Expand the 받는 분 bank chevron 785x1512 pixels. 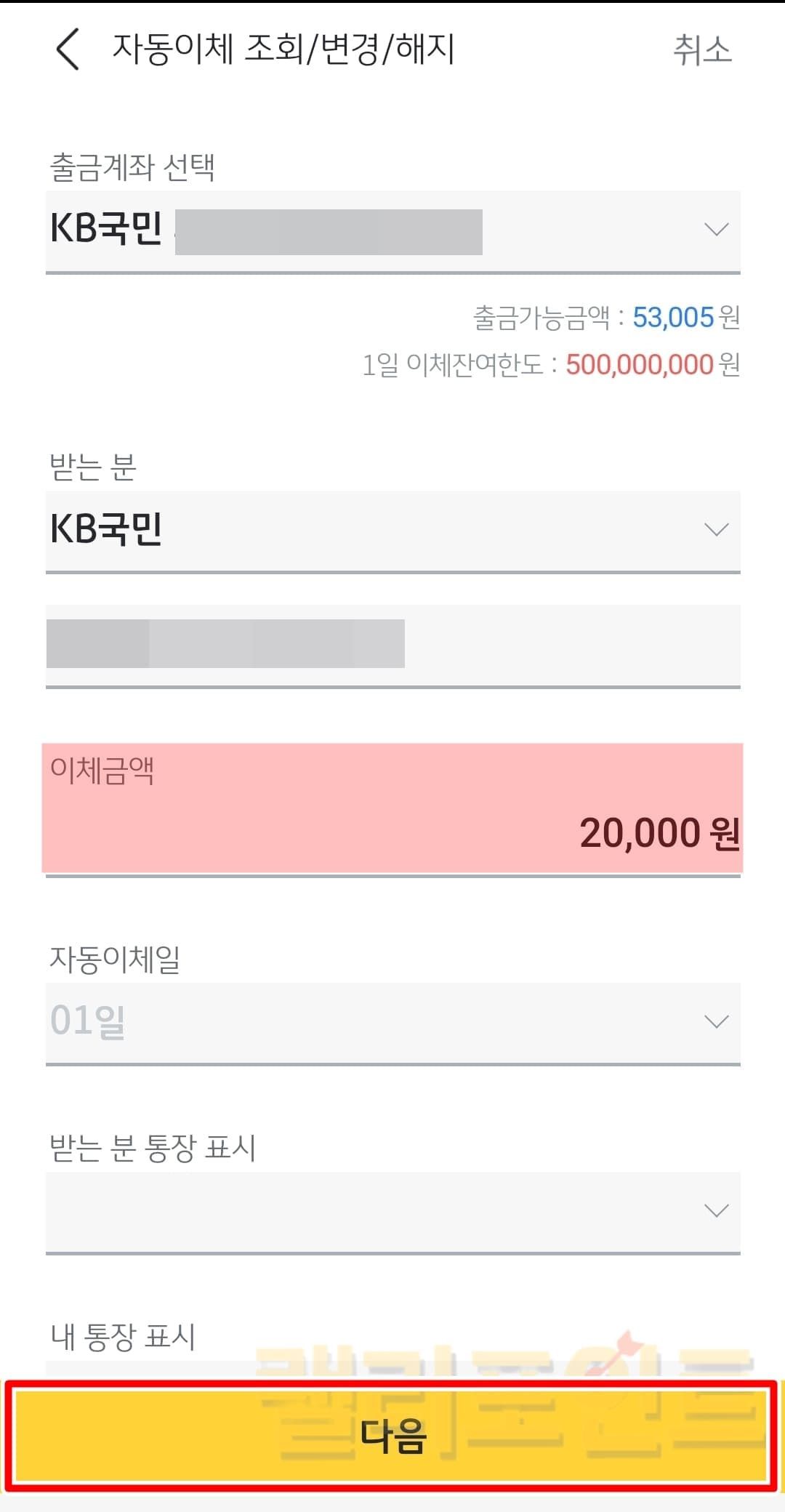[x=716, y=529]
